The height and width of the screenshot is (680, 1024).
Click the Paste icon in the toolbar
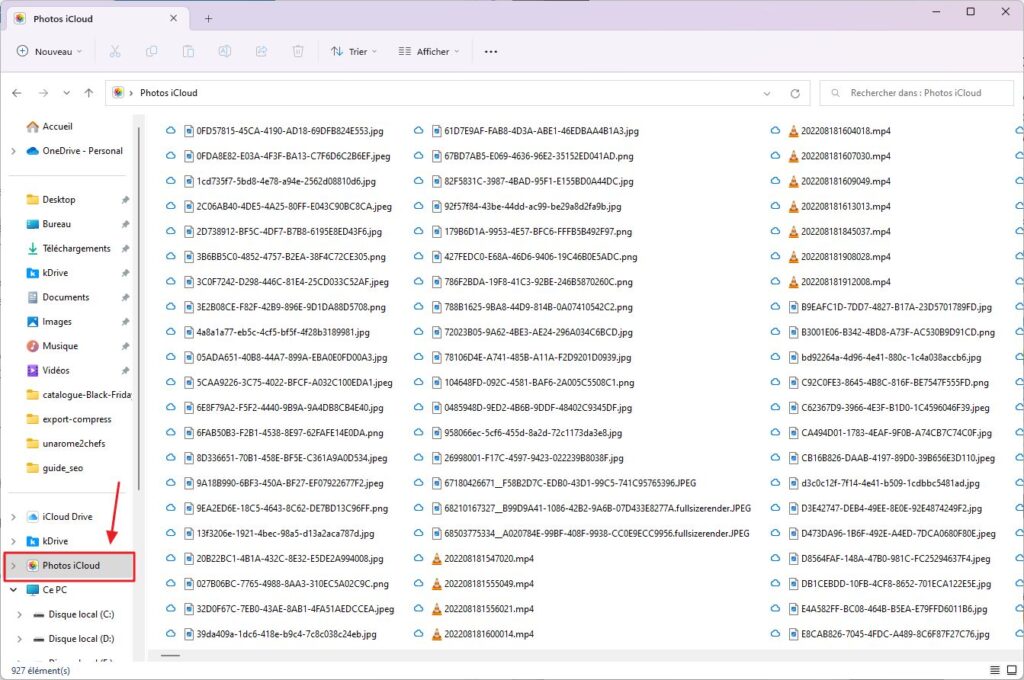(x=188, y=50)
